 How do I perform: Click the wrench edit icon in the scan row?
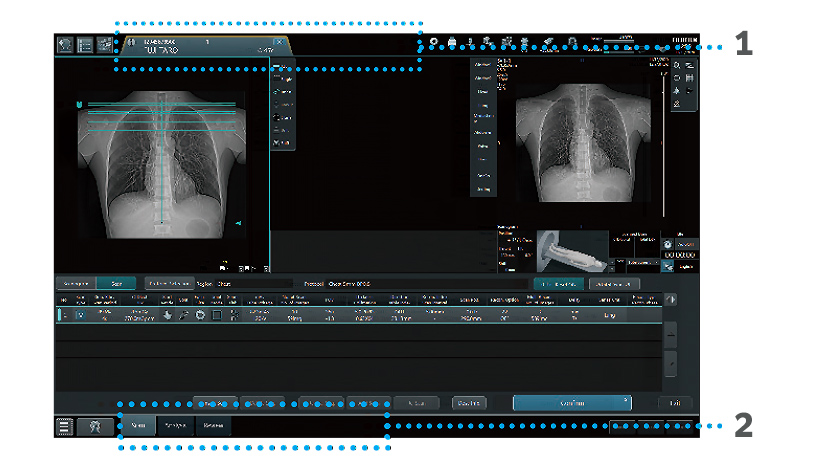click(x=183, y=315)
